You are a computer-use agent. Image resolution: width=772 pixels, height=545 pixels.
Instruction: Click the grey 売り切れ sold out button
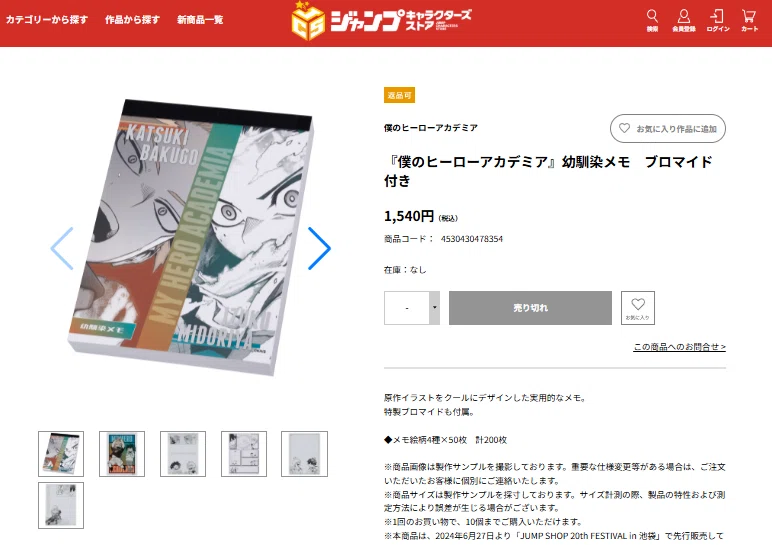(530, 308)
